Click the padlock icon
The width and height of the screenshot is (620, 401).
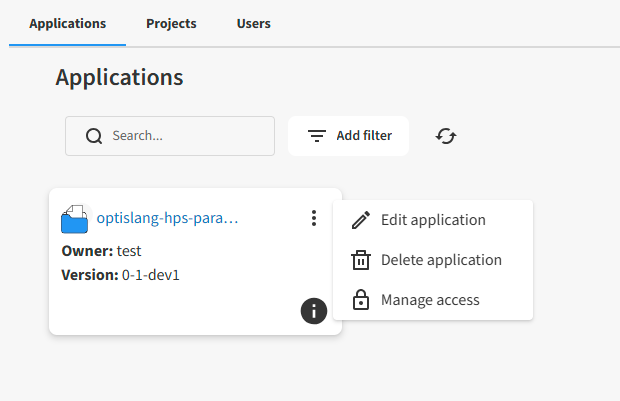[361, 300]
